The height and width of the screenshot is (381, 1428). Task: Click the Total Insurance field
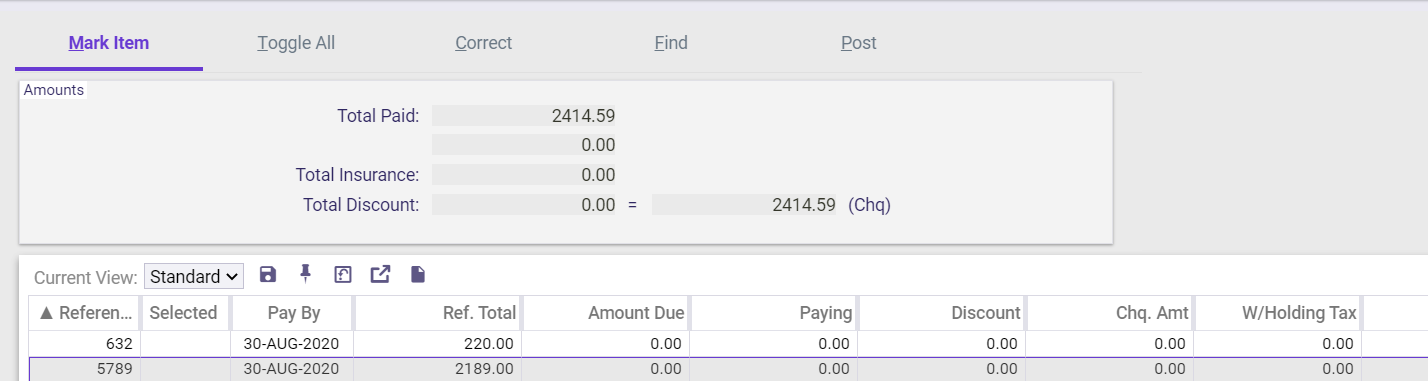tap(524, 175)
